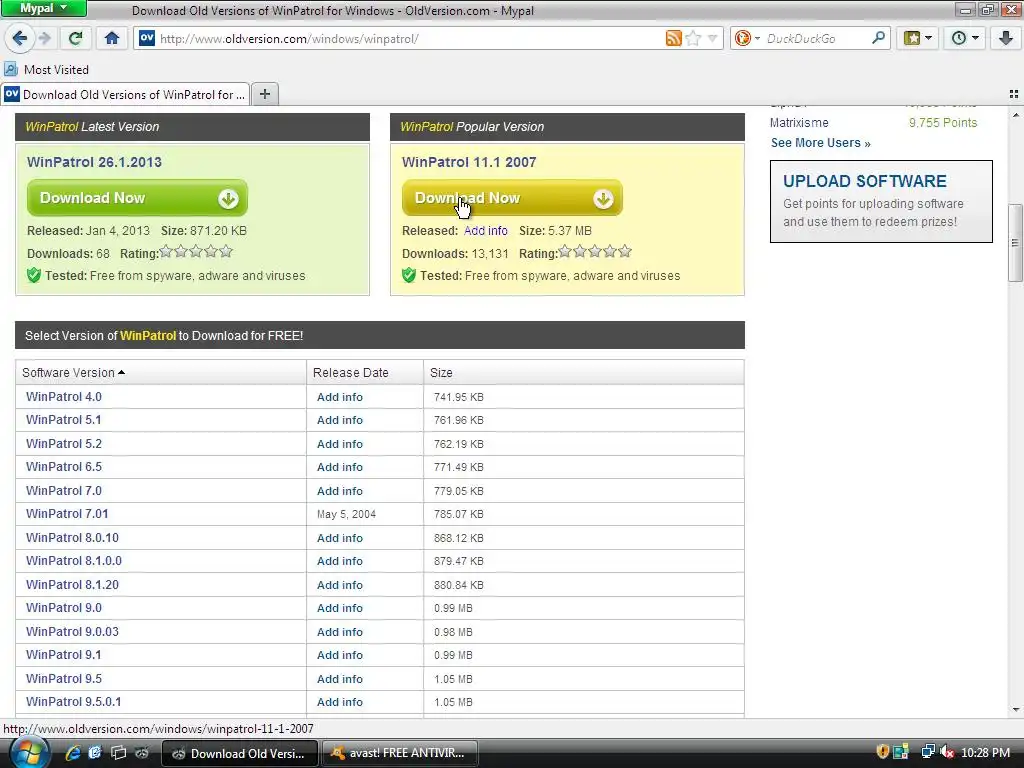Click the URL address field
Image resolution: width=1024 pixels, height=768 pixels.
point(409,39)
